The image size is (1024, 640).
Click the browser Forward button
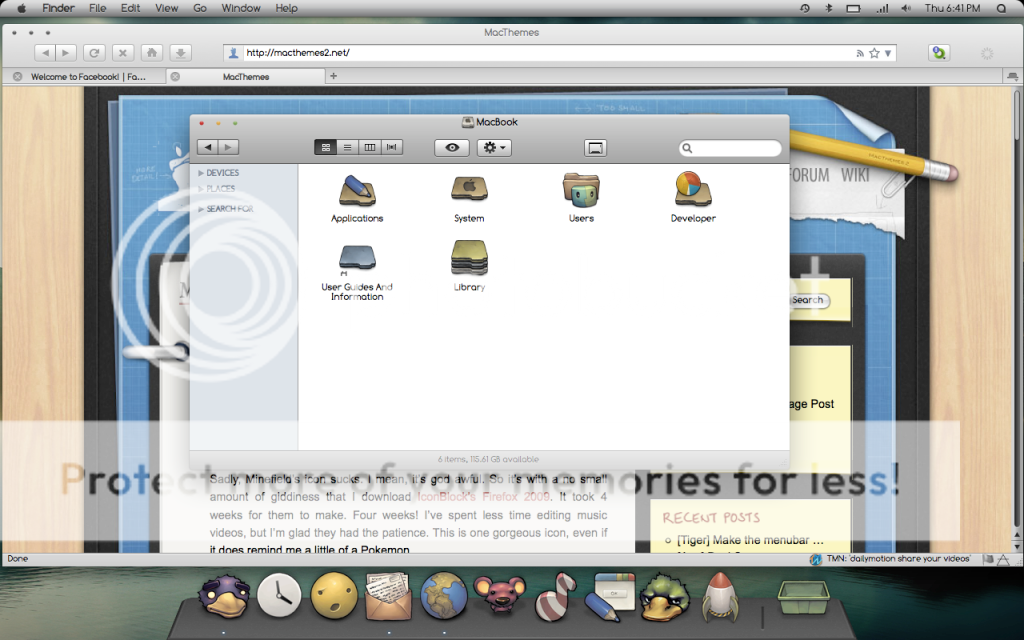tap(66, 53)
